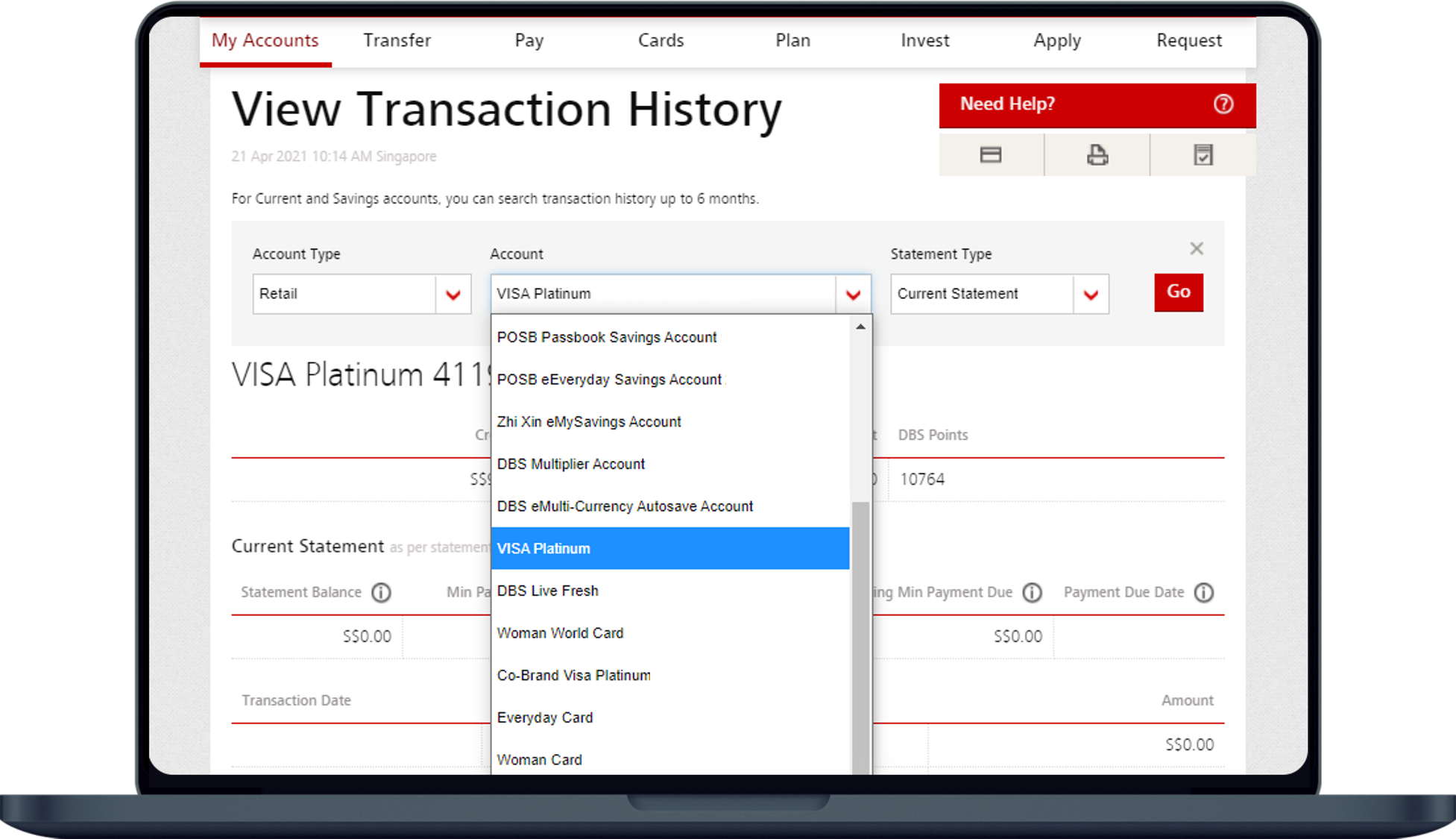Collapse the Account dropdown arrow
The height and width of the screenshot is (839, 1456).
[853, 295]
